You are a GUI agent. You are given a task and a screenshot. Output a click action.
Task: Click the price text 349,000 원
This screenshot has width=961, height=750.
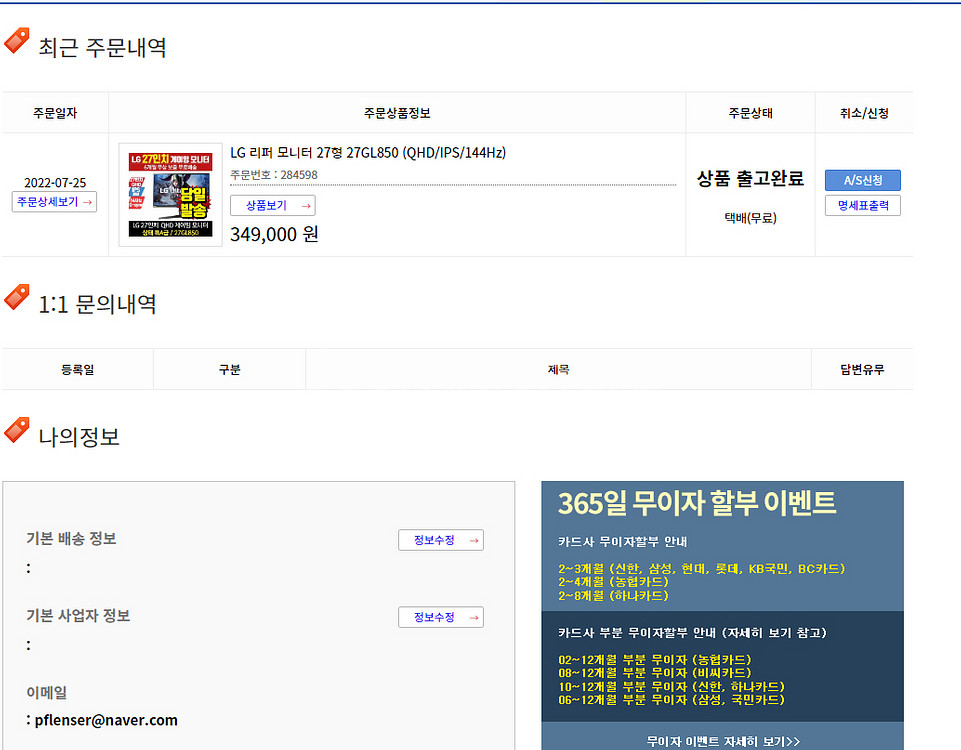pos(274,234)
